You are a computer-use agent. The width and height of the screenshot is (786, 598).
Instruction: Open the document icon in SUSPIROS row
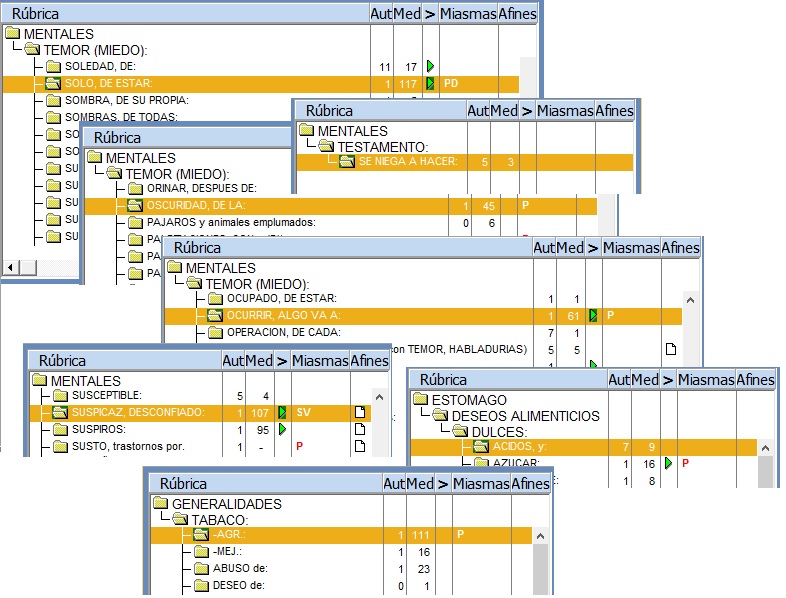(x=360, y=429)
